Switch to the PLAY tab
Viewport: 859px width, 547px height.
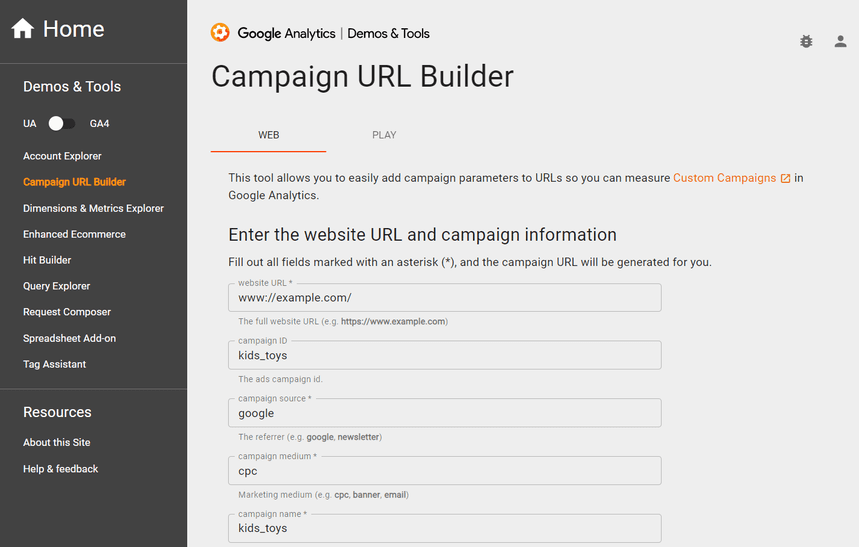[x=384, y=135]
